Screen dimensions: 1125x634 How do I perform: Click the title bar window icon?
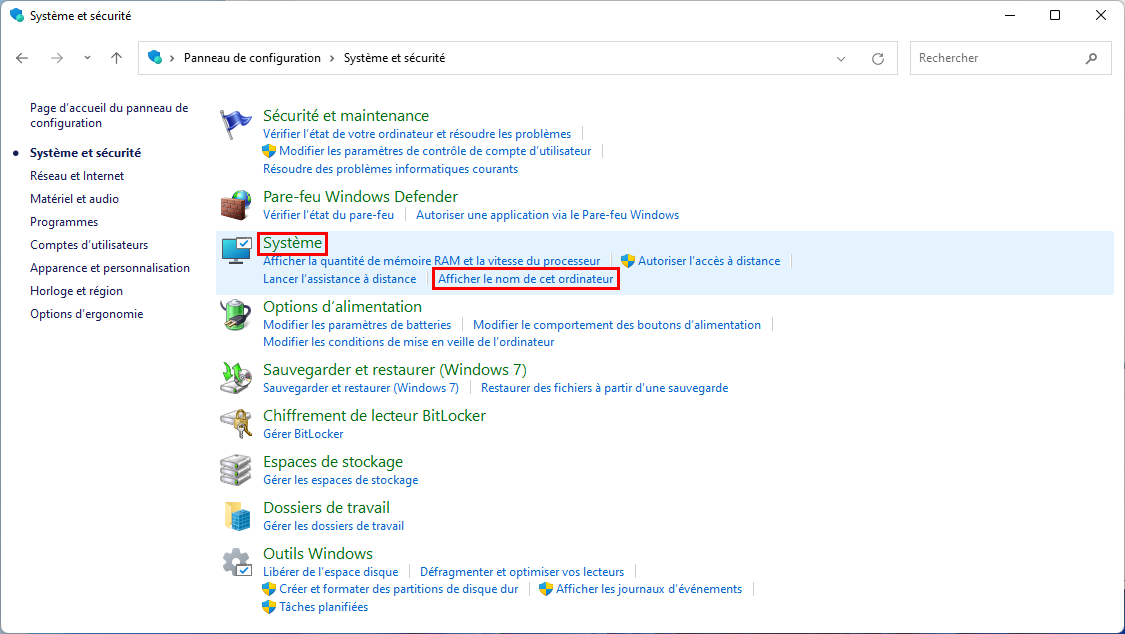pos(17,15)
